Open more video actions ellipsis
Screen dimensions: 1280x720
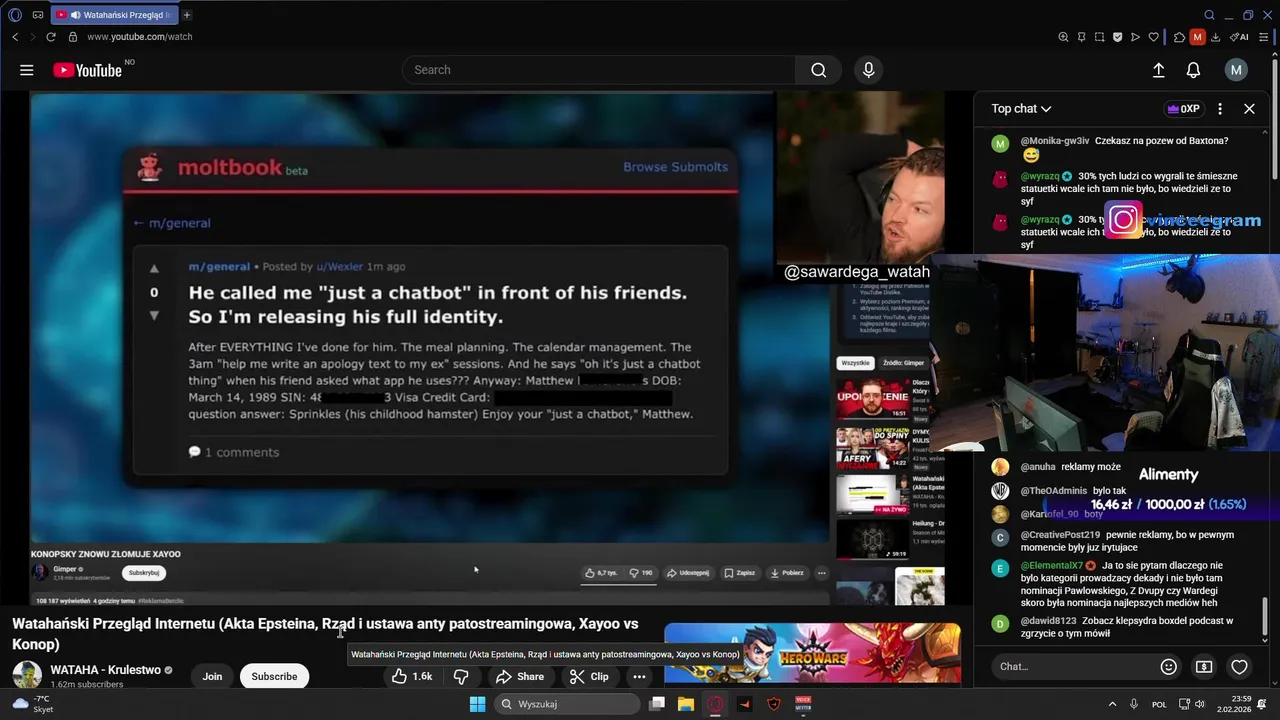639,677
